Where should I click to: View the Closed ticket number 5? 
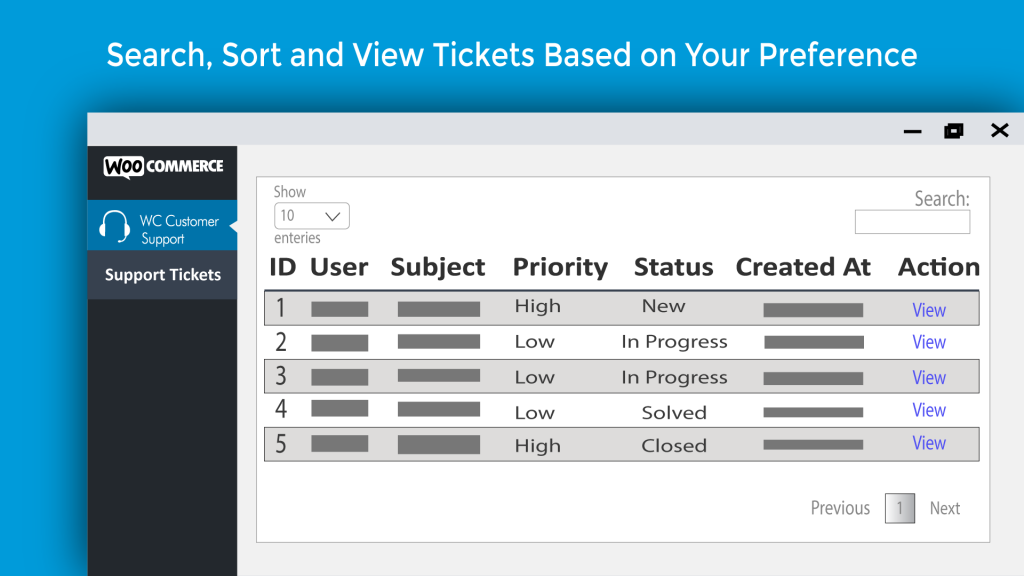(929, 443)
